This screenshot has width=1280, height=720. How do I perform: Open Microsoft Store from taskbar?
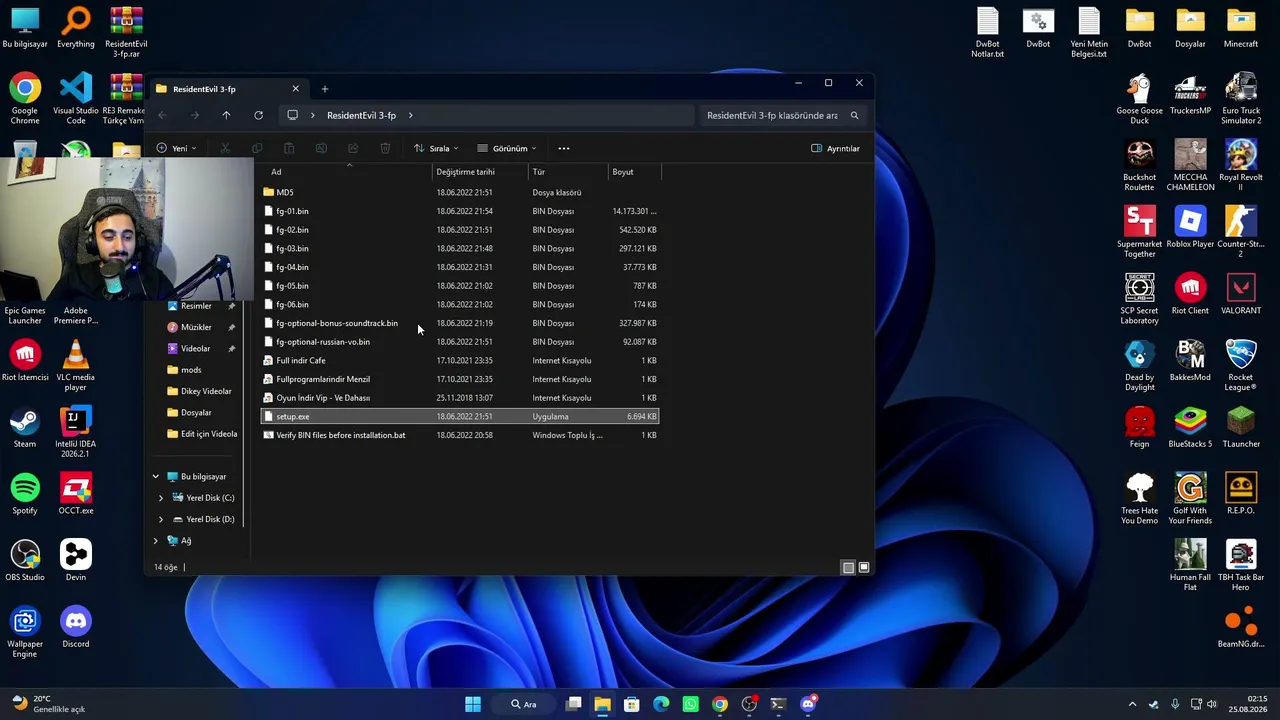pyautogui.click(x=632, y=704)
